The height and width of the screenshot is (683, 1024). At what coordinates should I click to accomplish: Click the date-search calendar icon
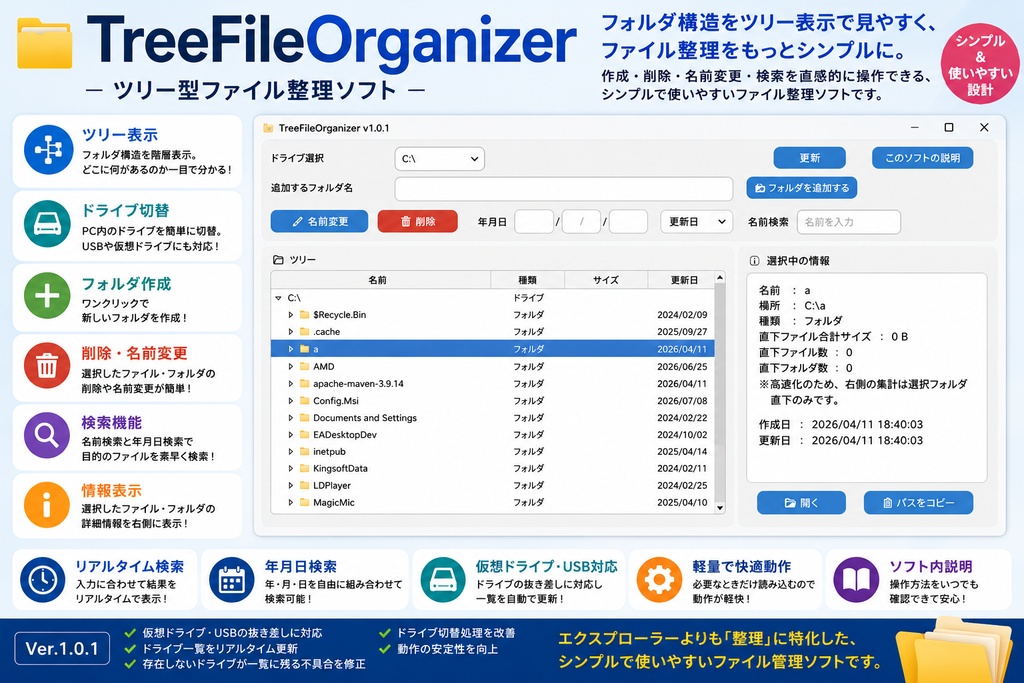(x=232, y=580)
